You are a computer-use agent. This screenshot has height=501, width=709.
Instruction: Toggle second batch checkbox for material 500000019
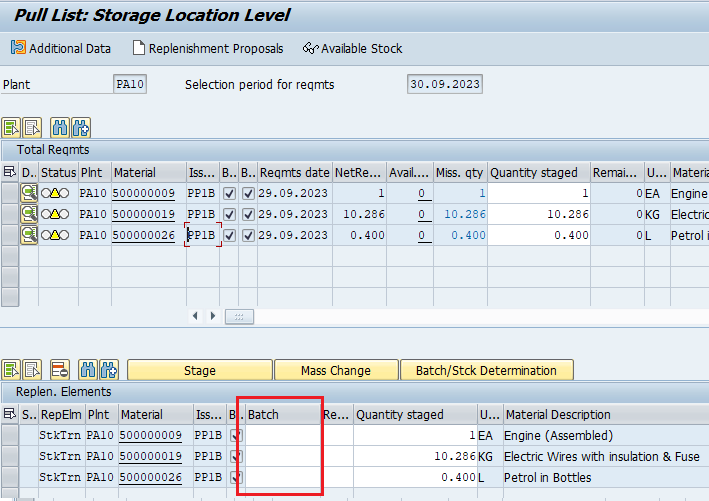click(248, 214)
